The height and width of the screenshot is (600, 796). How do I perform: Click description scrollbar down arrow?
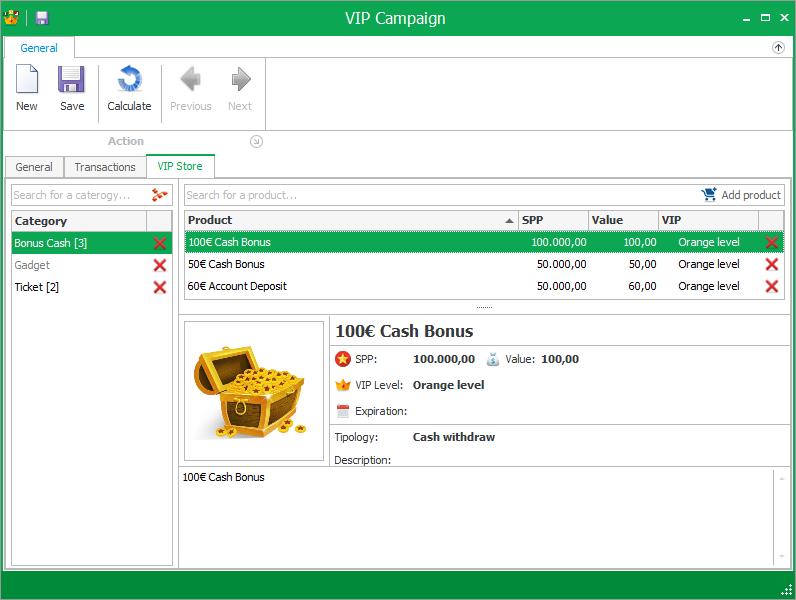click(782, 556)
